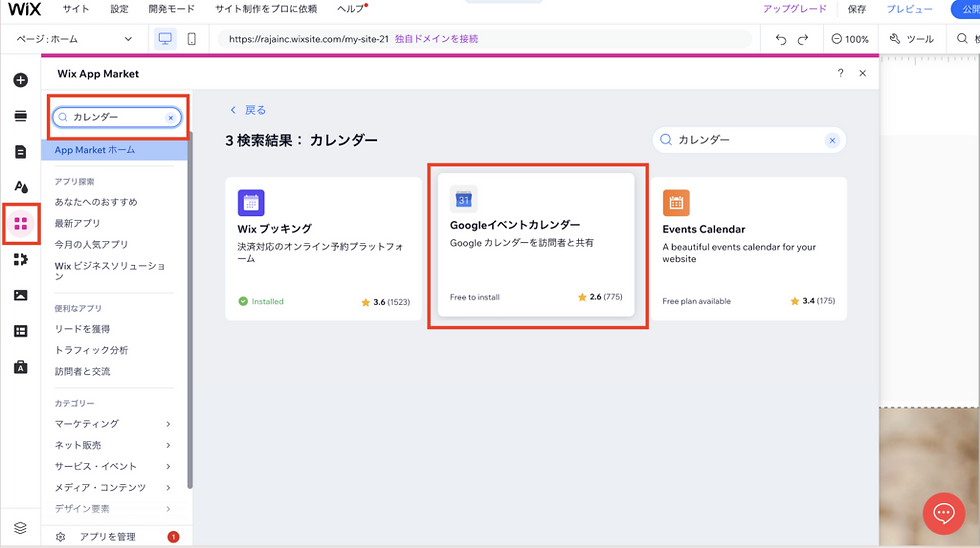Image resolution: width=980 pixels, height=548 pixels.
Task: Click the Googleイベントカレンダー app icon
Action: coord(463,199)
